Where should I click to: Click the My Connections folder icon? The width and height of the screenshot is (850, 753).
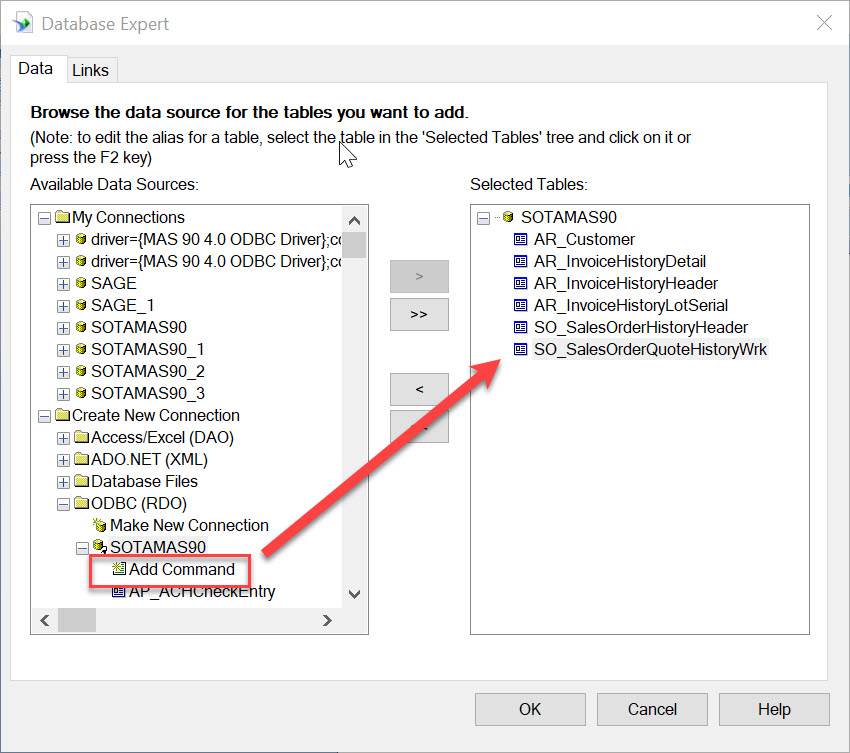point(63,217)
